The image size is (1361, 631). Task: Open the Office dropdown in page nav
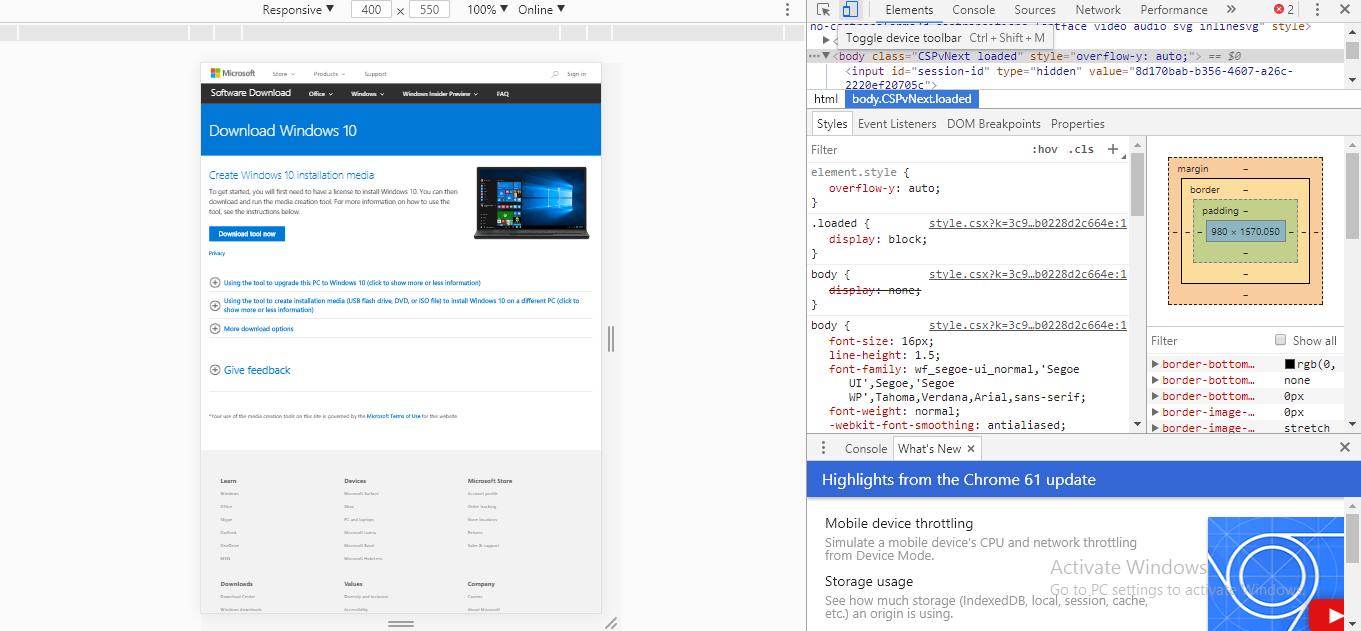click(x=321, y=94)
